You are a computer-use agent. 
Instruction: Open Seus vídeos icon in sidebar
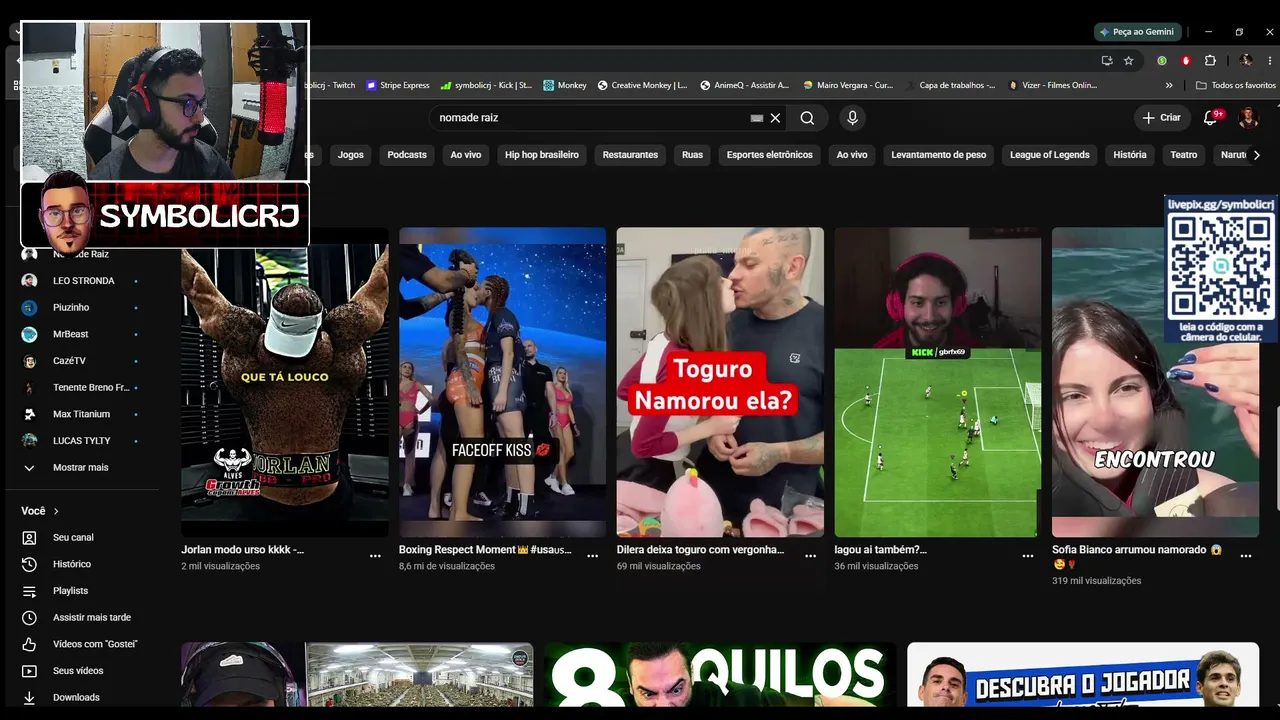(29, 671)
